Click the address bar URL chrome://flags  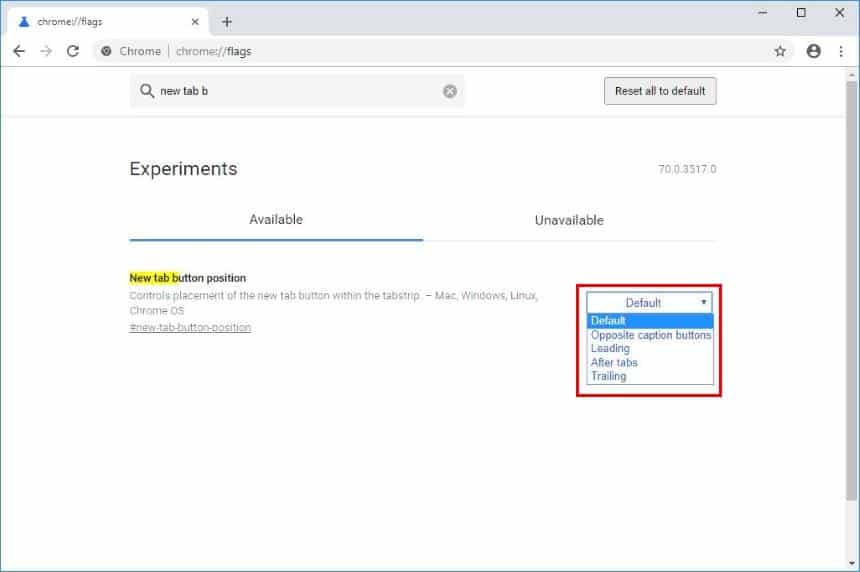(213, 51)
